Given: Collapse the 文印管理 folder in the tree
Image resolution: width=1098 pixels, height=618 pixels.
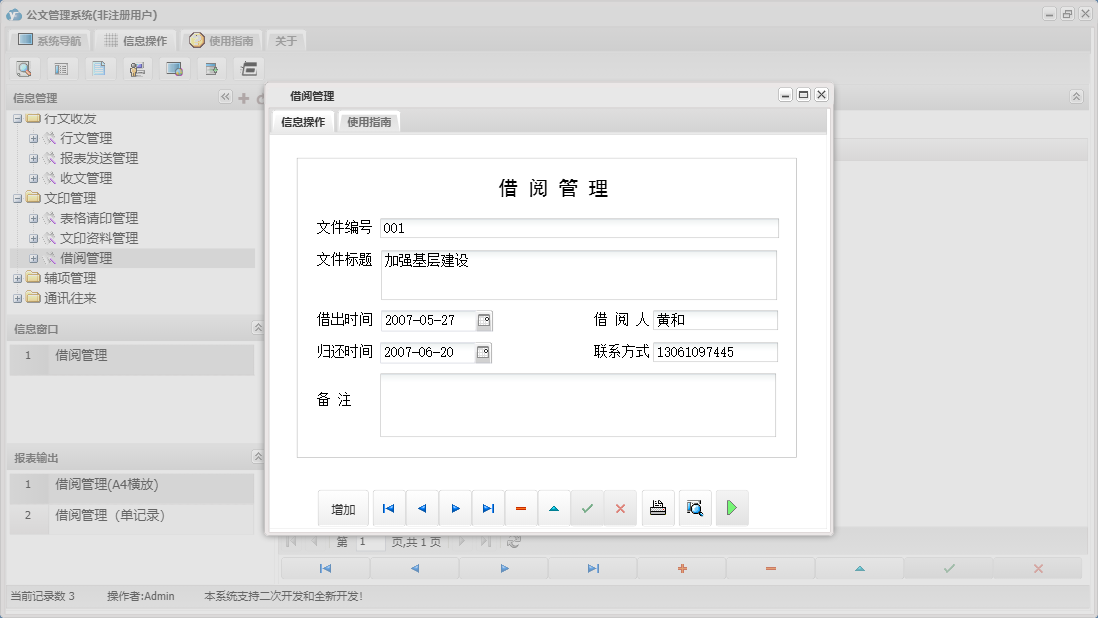Looking at the screenshot, I should click(x=16, y=197).
